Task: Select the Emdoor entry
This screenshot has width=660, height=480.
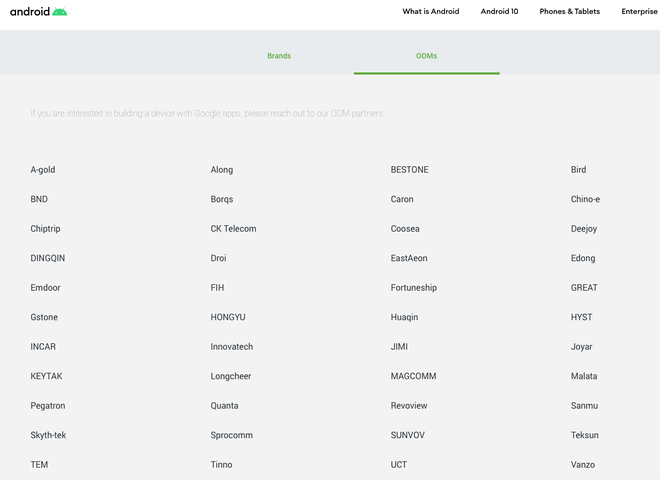Action: 45,288
